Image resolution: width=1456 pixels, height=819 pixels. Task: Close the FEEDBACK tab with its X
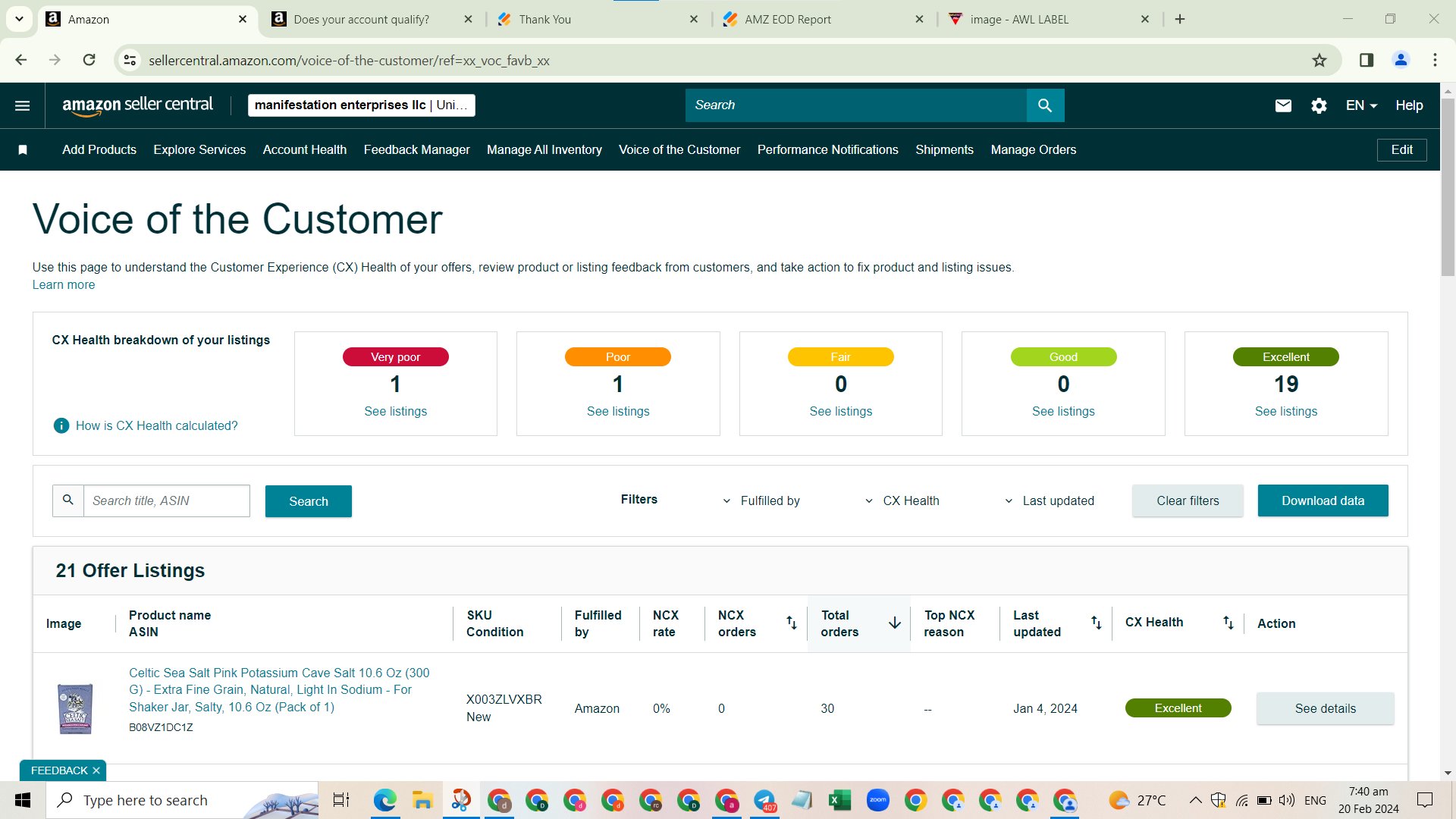coord(96,770)
